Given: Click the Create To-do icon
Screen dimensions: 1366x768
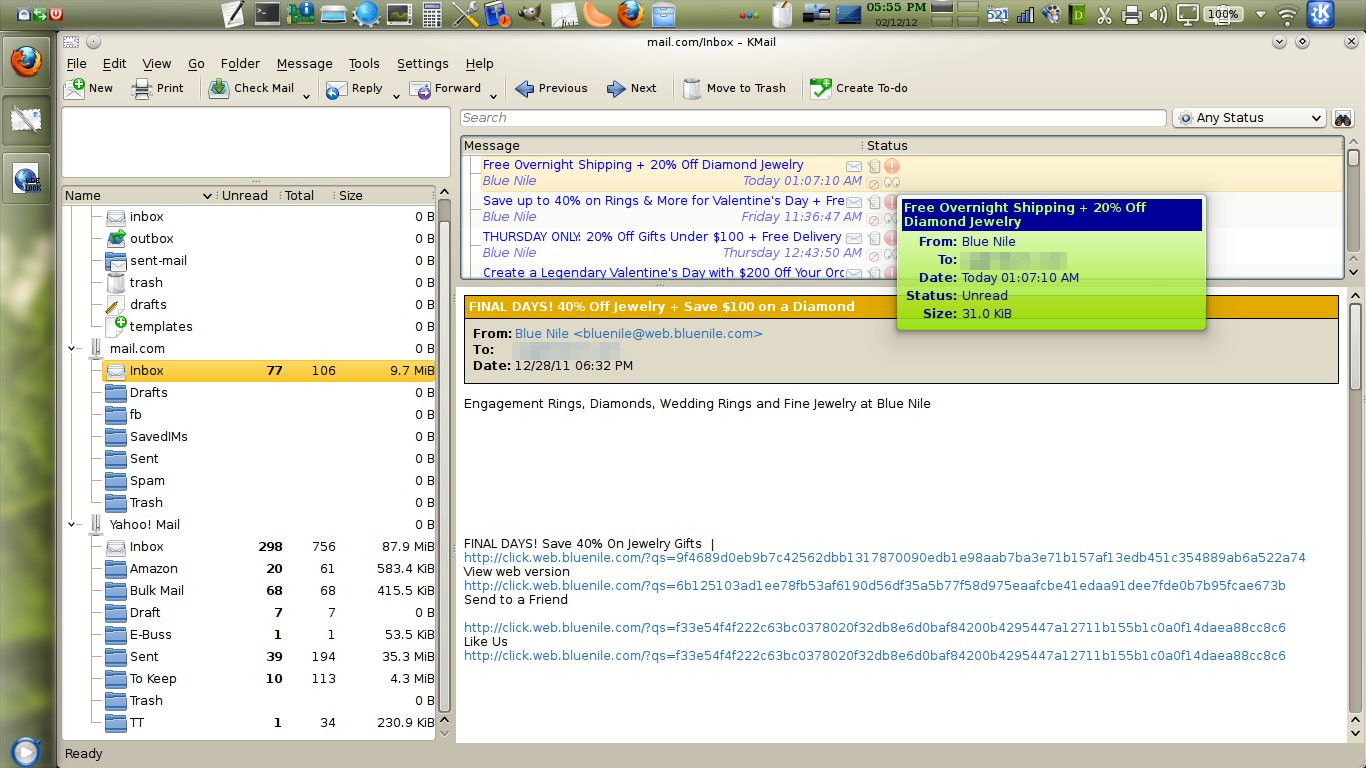Looking at the screenshot, I should point(821,88).
